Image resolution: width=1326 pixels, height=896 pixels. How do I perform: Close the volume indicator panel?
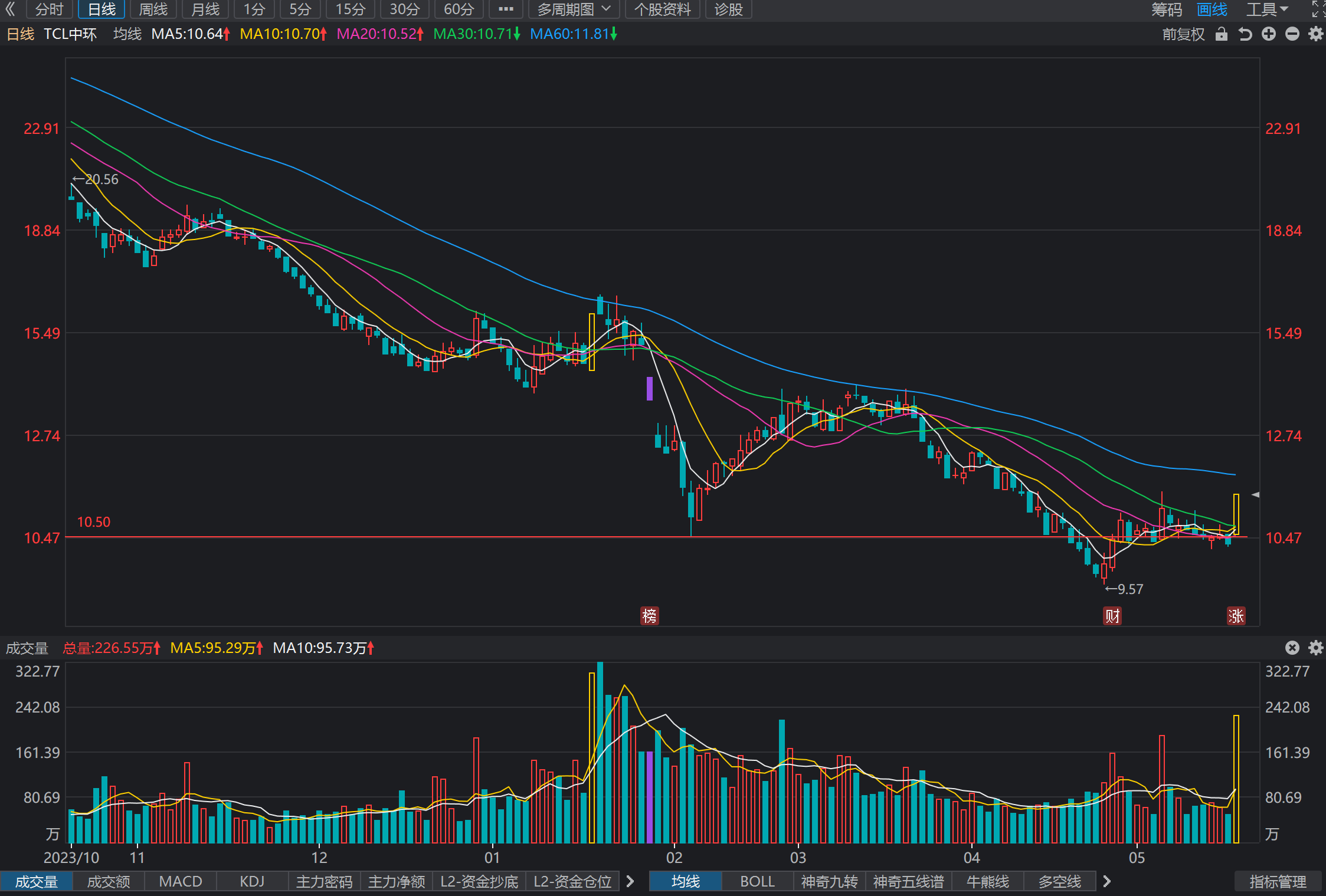click(x=1292, y=648)
